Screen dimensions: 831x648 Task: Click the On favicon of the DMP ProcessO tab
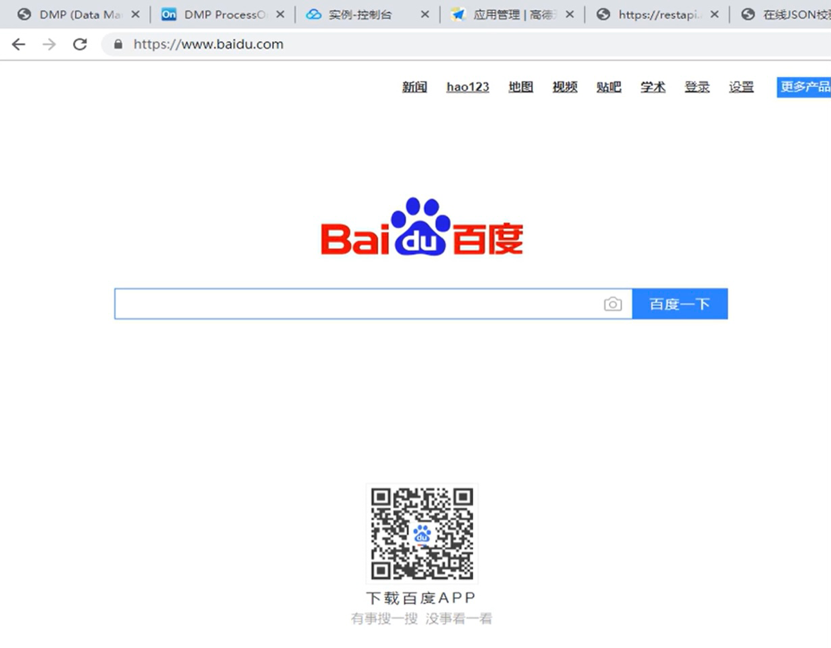coord(169,14)
